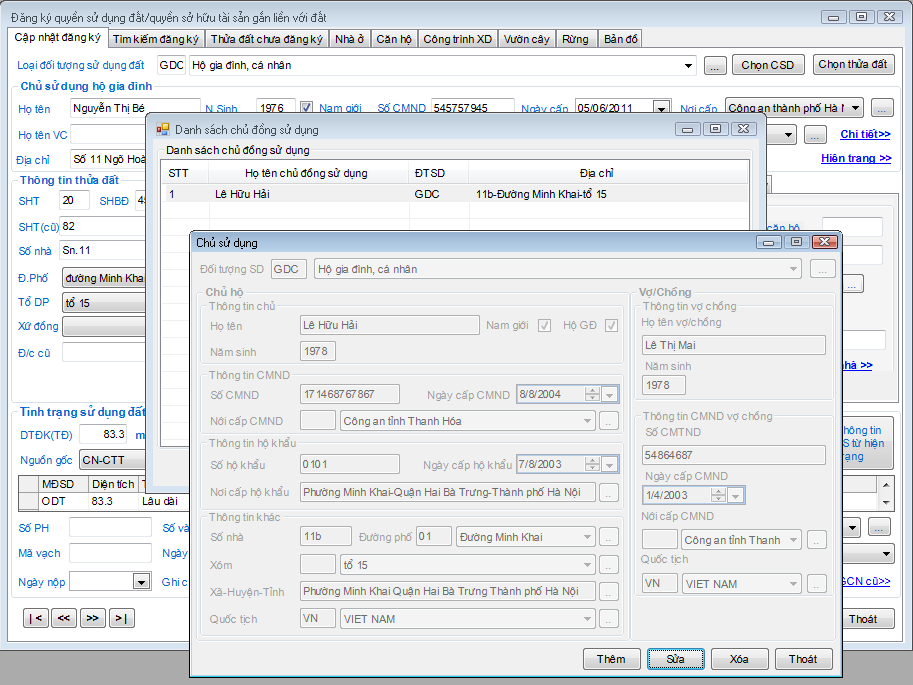Toggle Nam giới checkbox next to N.Sinh 1976
This screenshot has height=685, width=913.
pos(307,108)
